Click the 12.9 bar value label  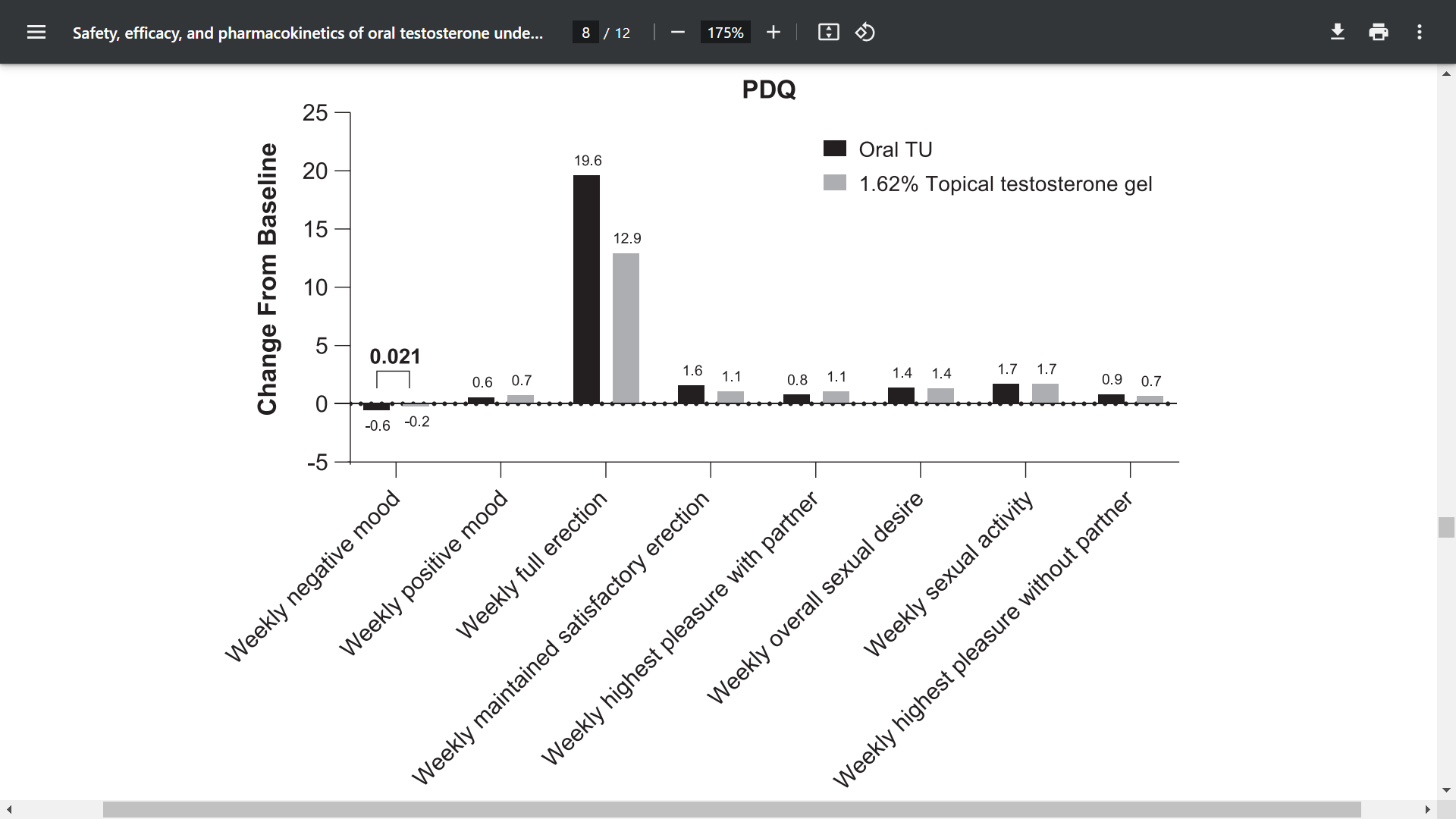pyautogui.click(x=627, y=239)
